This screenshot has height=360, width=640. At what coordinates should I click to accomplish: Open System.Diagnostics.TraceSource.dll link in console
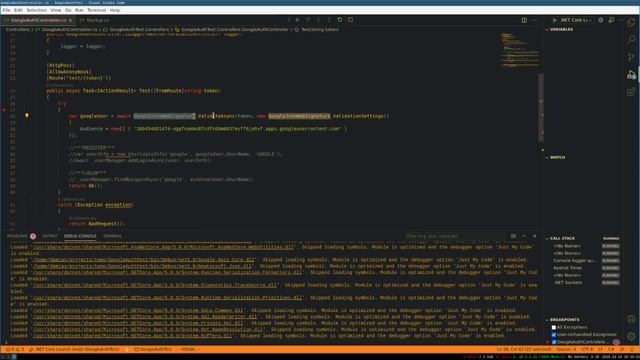pyautogui.click(x=155, y=285)
